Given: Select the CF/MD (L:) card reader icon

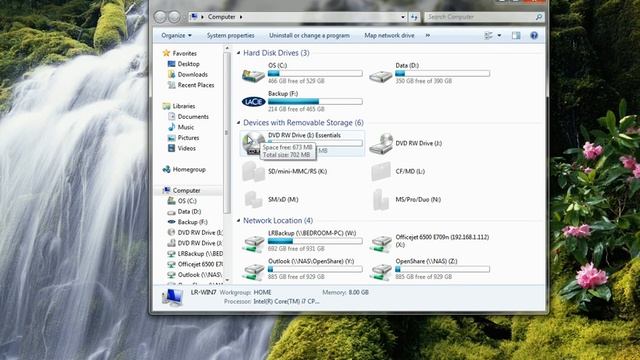Looking at the screenshot, I should tap(381, 171).
